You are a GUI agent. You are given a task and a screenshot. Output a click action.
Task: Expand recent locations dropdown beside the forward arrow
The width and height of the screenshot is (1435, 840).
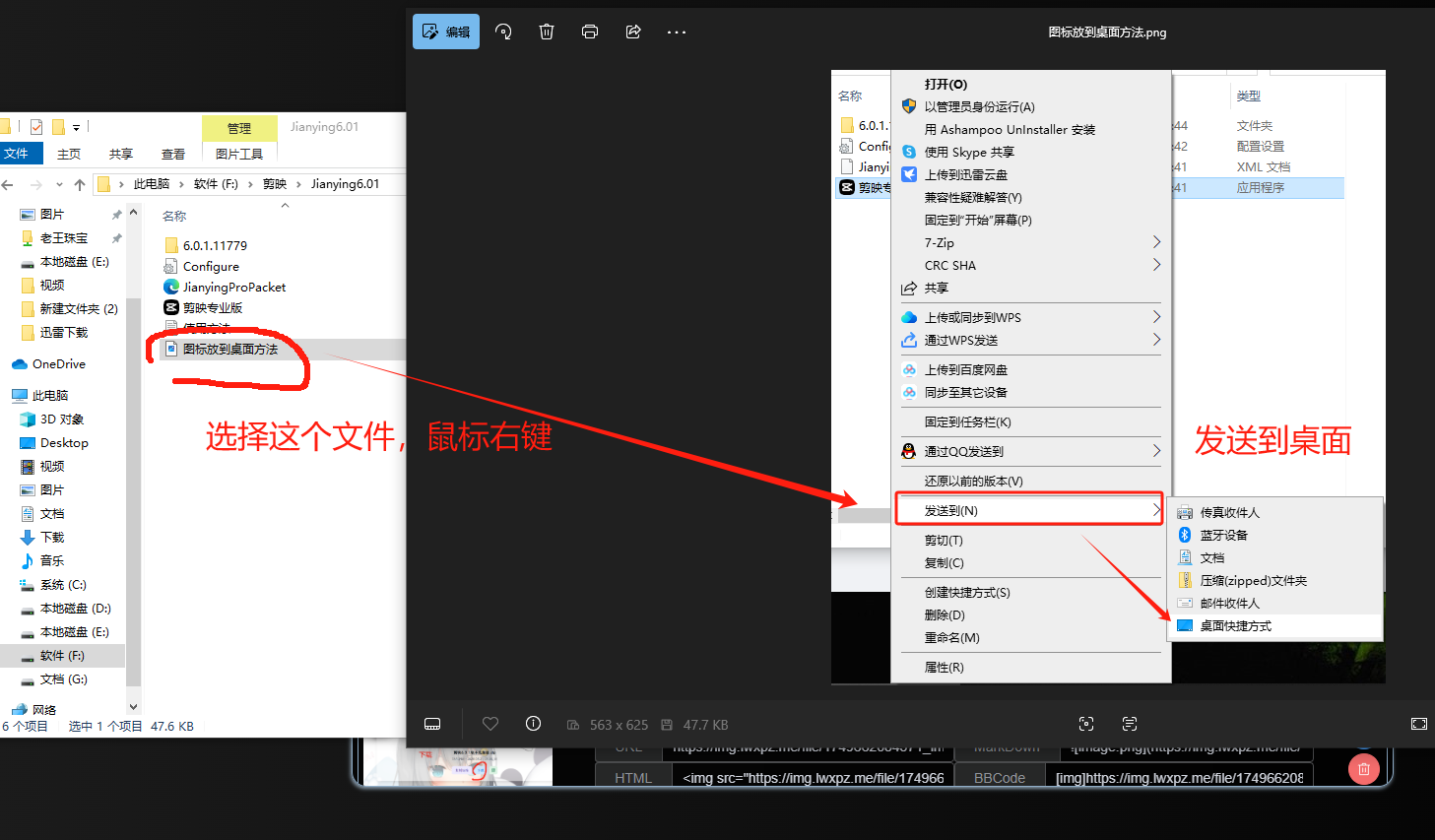[59, 184]
